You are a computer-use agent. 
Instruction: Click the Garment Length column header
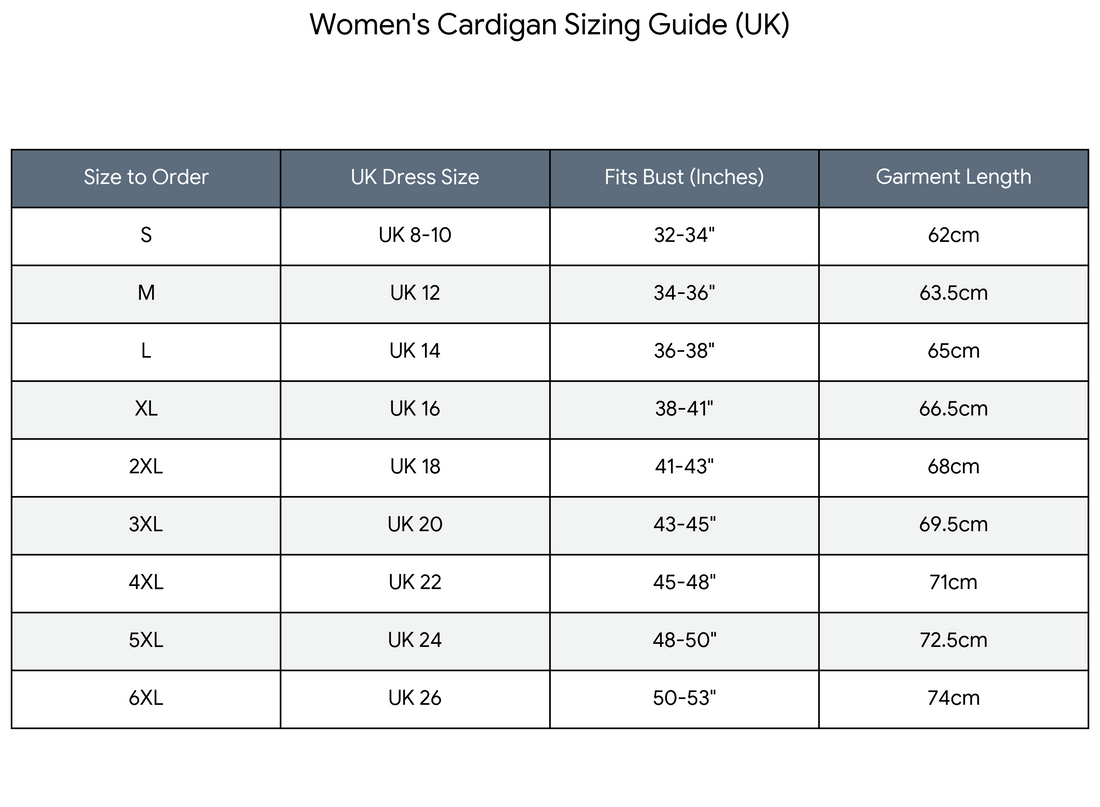point(953,178)
